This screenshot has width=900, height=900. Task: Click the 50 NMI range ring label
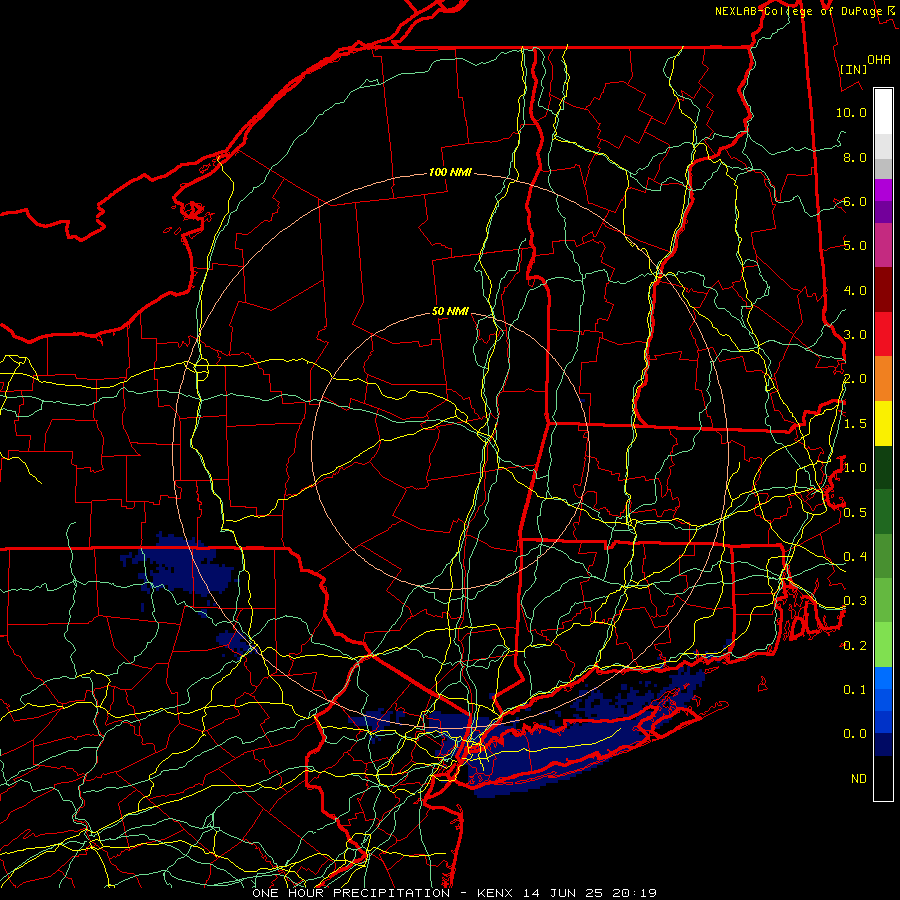point(450,311)
